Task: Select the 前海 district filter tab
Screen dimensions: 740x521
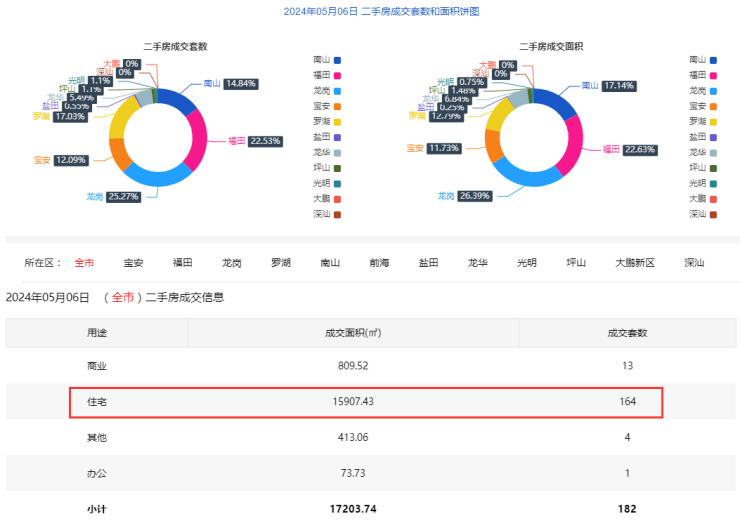Action: point(379,263)
